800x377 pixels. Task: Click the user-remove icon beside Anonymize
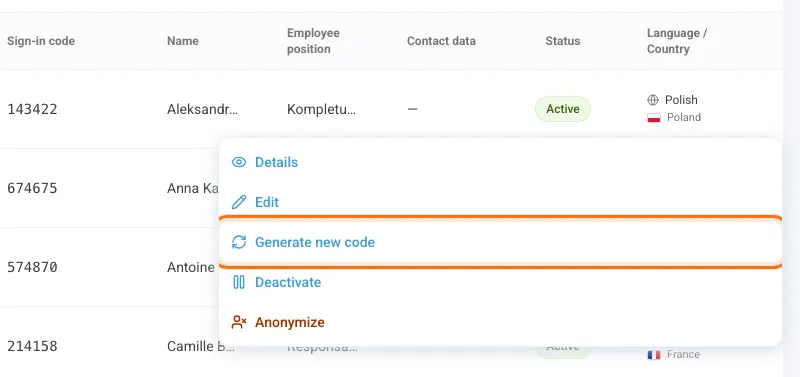tap(239, 322)
